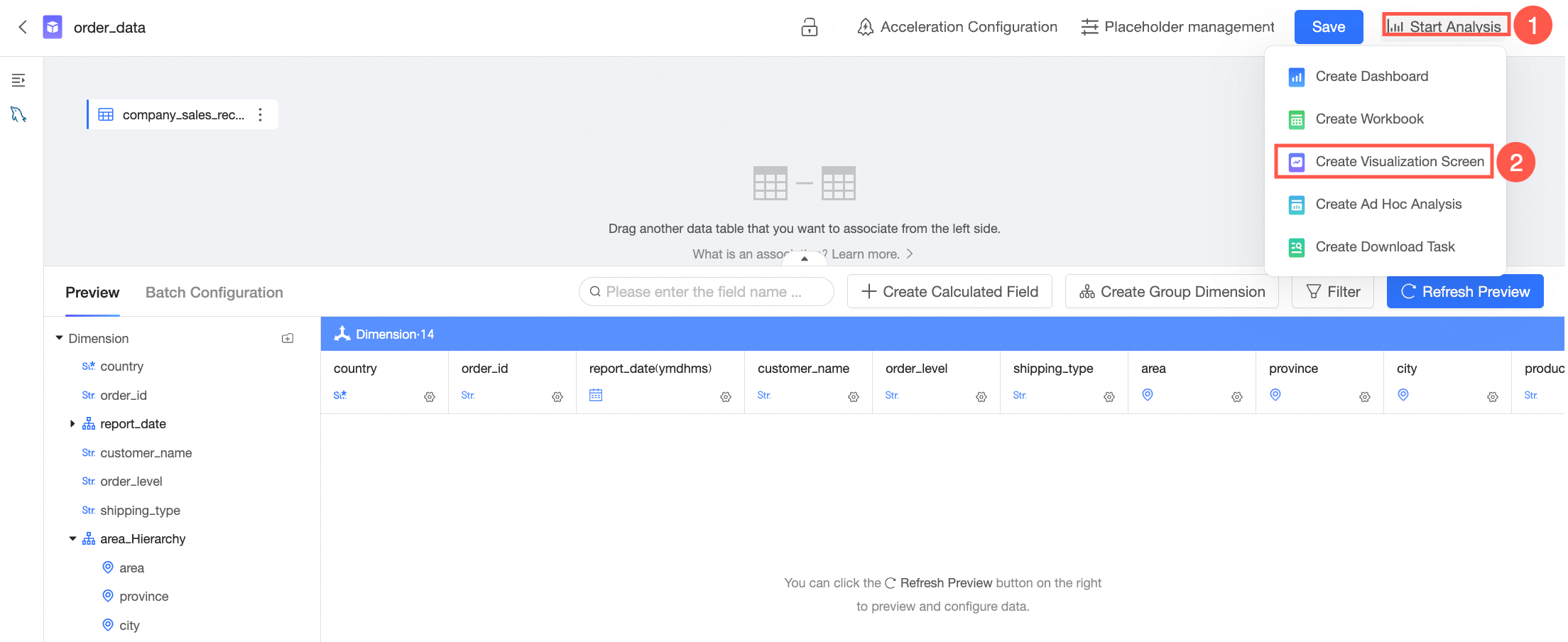Click the back arrow icon

click(23, 27)
